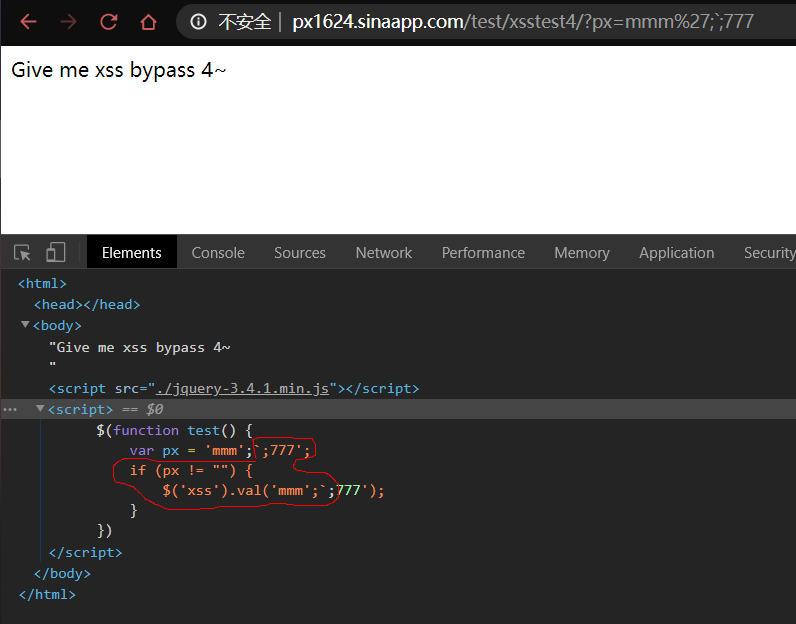Image resolution: width=796 pixels, height=624 pixels.
Task: Reload the page with the refresh icon
Action: click(108, 21)
